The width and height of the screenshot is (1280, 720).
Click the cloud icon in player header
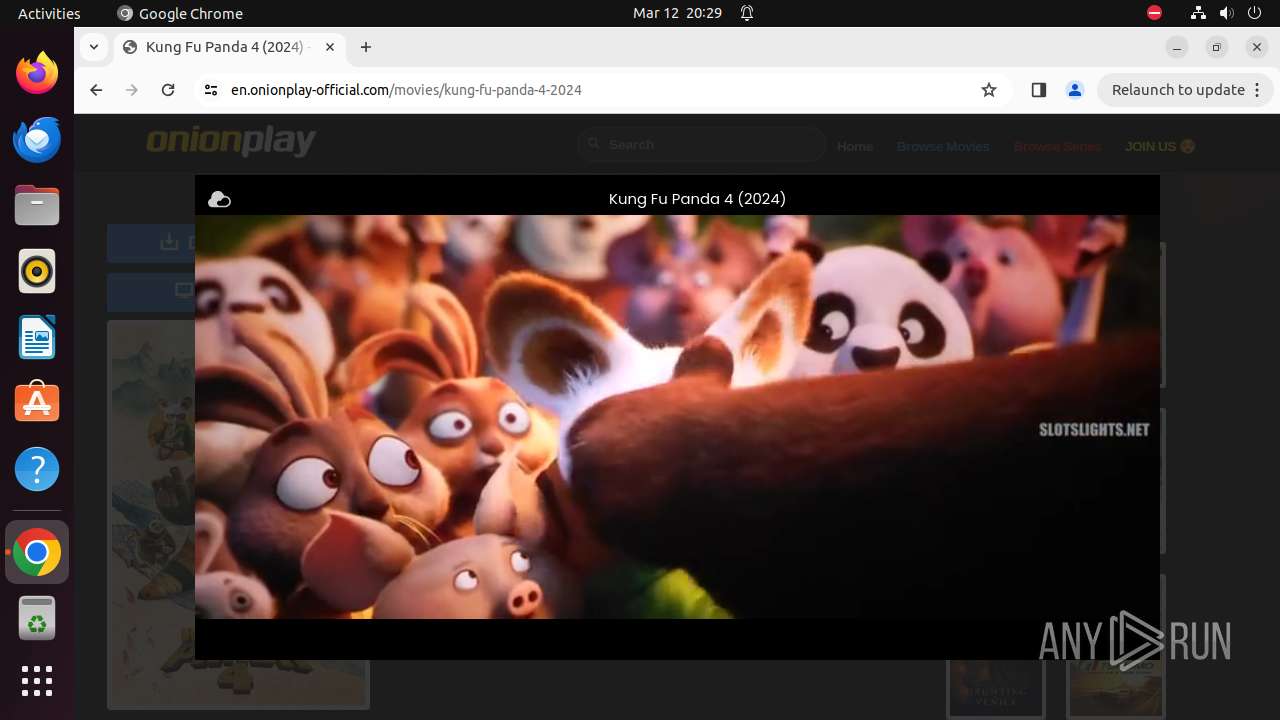219,200
